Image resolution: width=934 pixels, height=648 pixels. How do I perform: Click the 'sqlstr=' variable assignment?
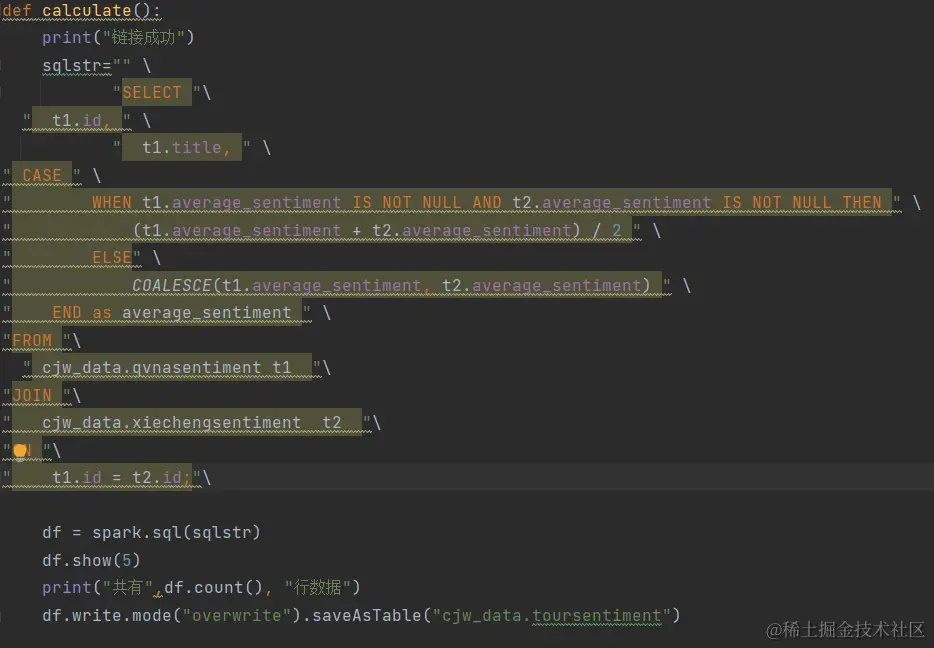77,66
